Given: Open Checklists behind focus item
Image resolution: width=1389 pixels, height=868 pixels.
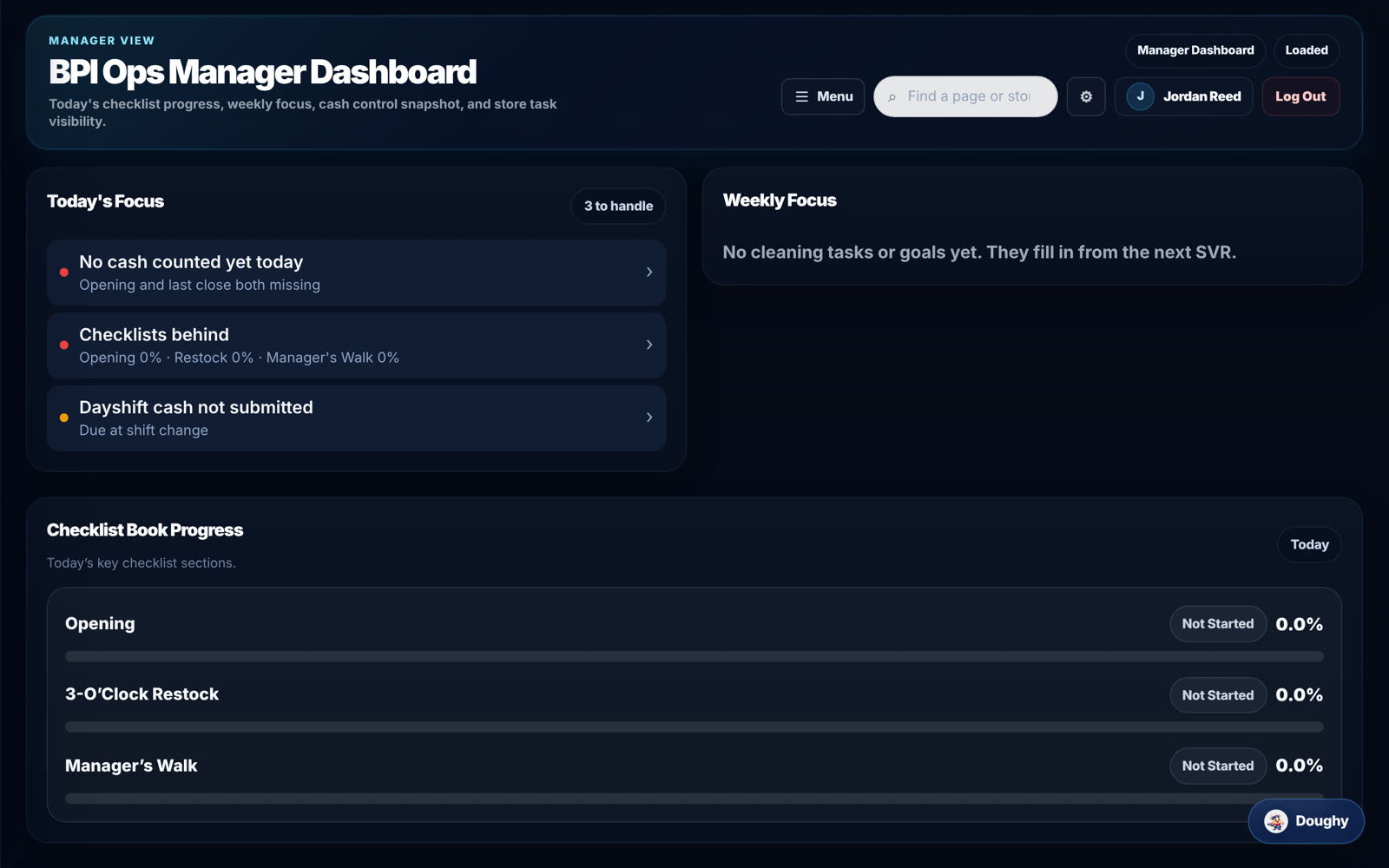Looking at the screenshot, I should point(356,345).
